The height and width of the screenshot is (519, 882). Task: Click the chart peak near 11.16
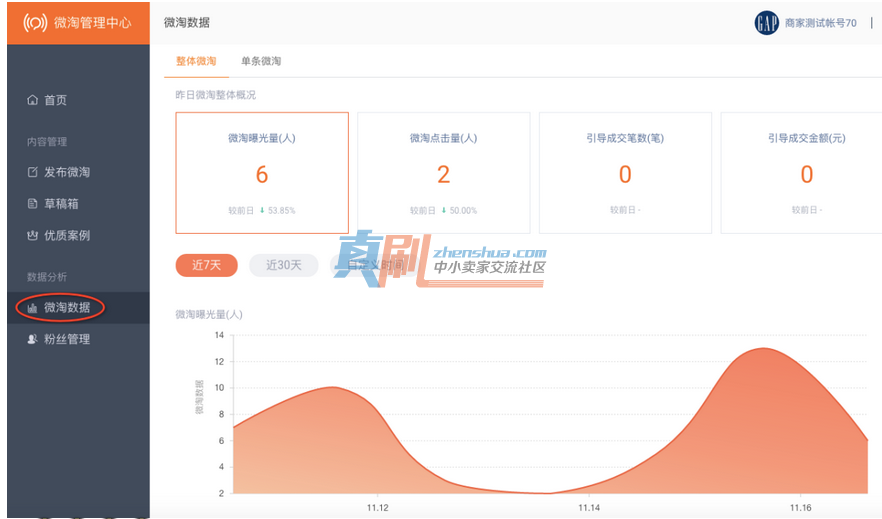(x=765, y=349)
